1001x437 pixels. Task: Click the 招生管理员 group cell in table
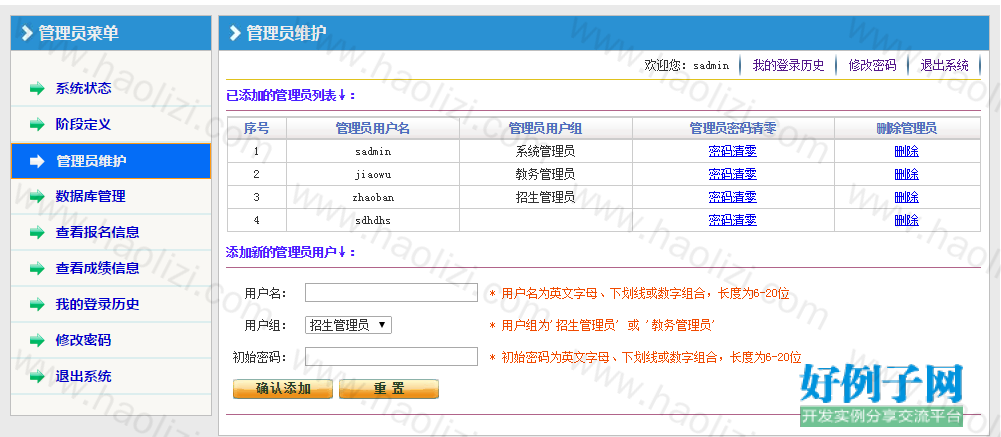(x=545, y=197)
